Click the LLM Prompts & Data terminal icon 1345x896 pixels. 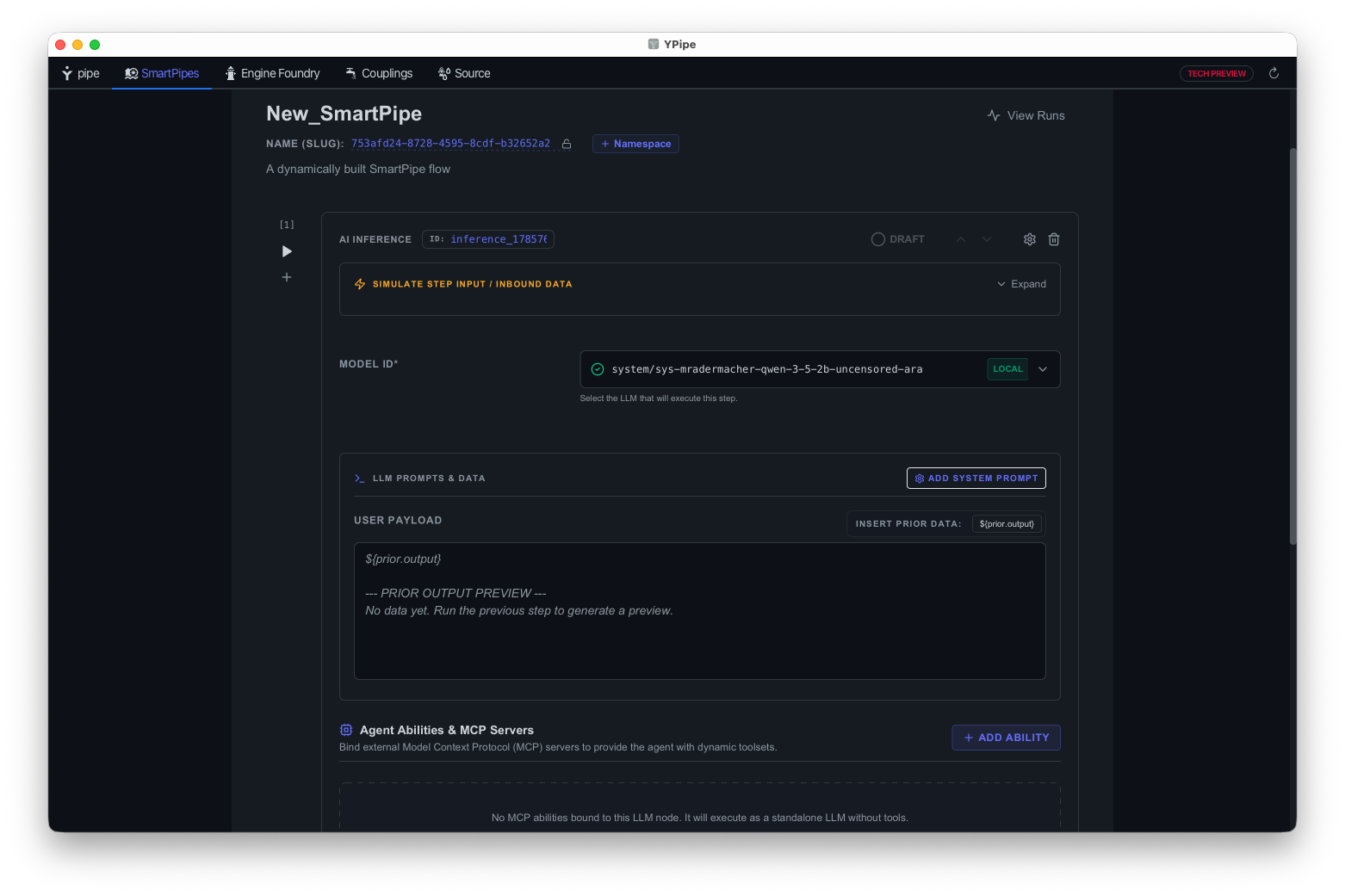tap(360, 479)
